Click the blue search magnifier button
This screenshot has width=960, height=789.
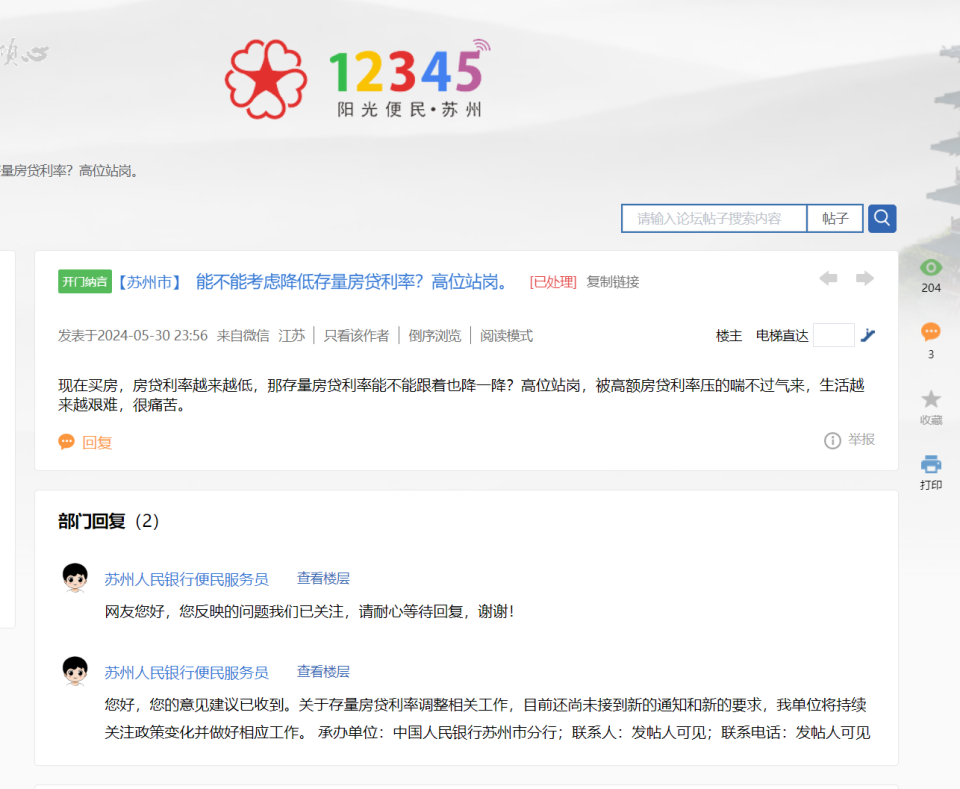click(x=881, y=218)
